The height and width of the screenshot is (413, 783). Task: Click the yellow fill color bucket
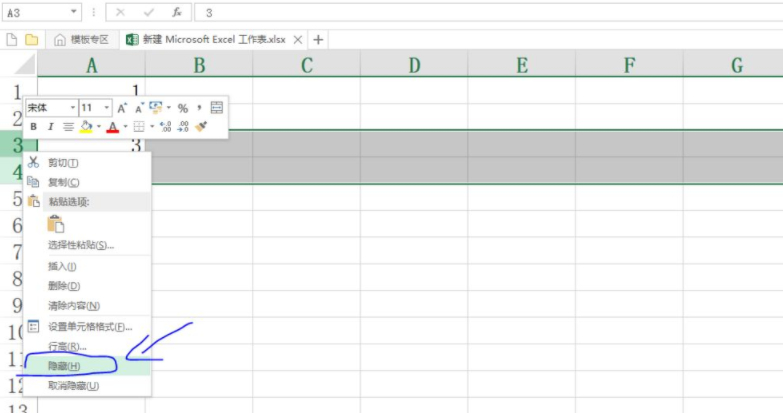tap(86, 127)
